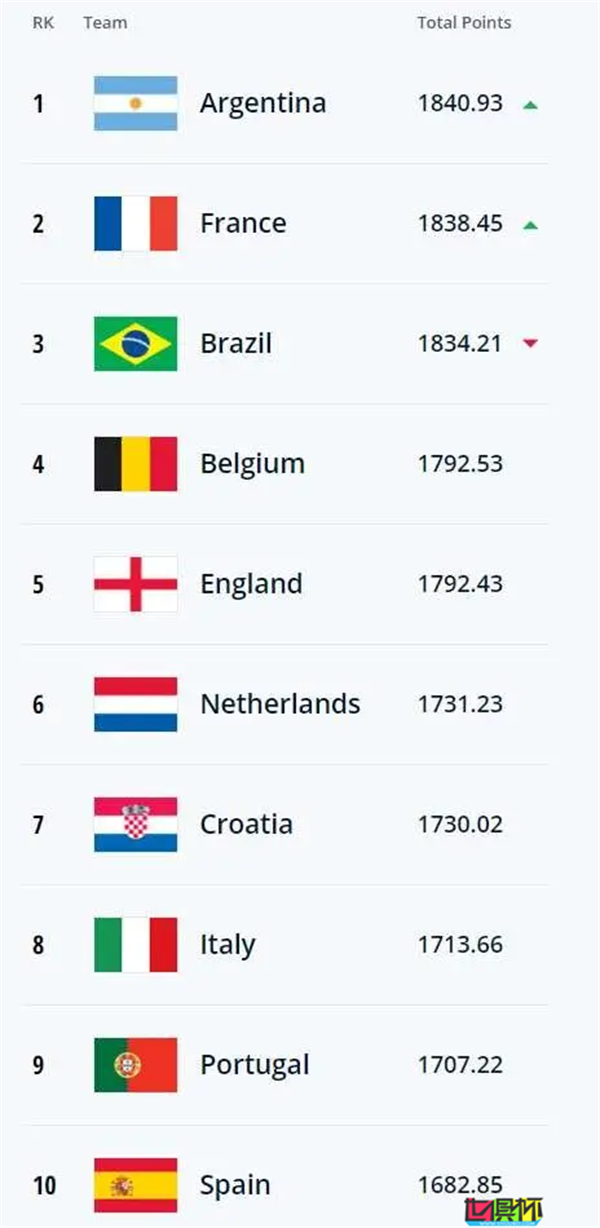Click the Croatia flag icon
The image size is (600, 1228).
point(136,824)
